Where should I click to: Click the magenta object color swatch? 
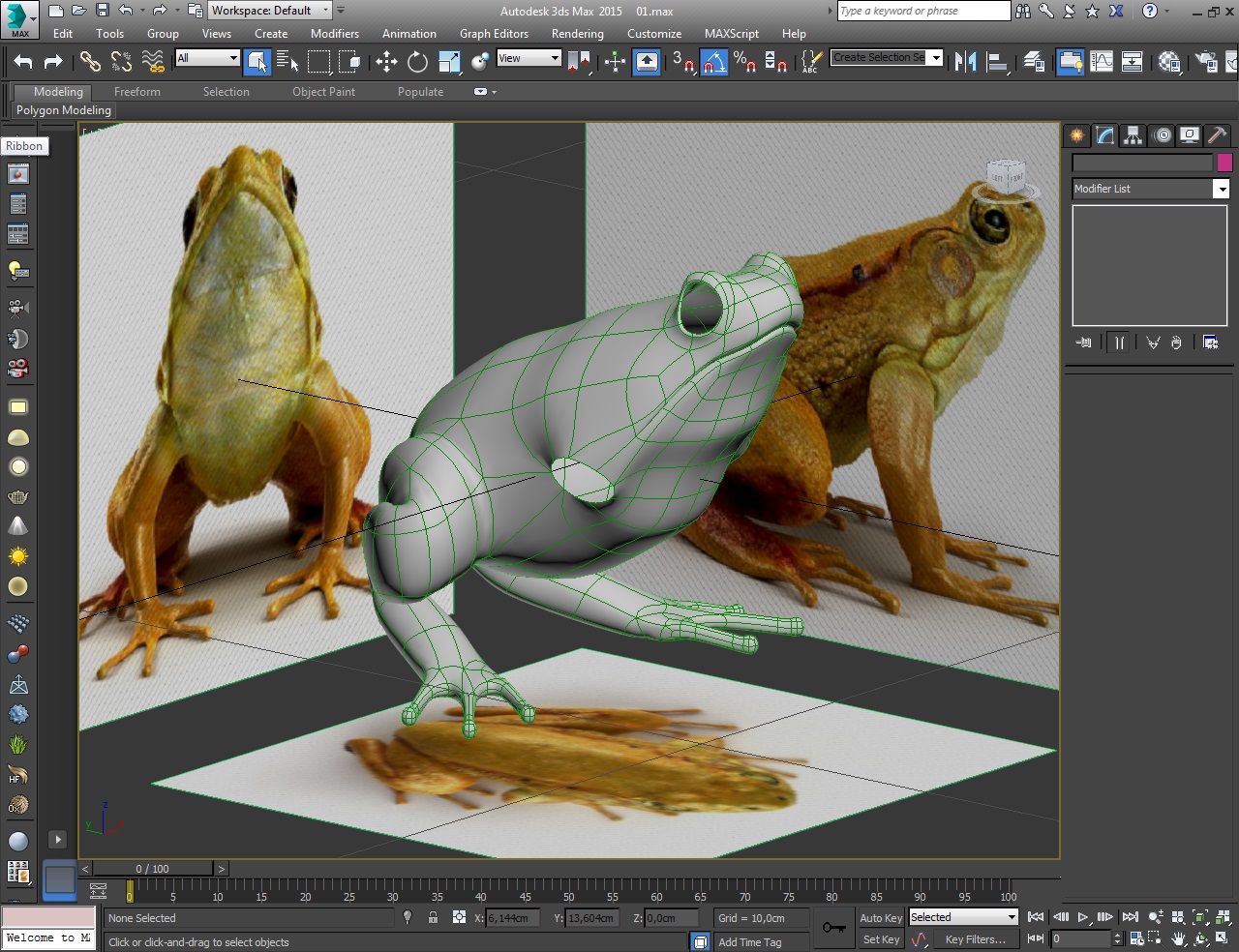click(1224, 163)
